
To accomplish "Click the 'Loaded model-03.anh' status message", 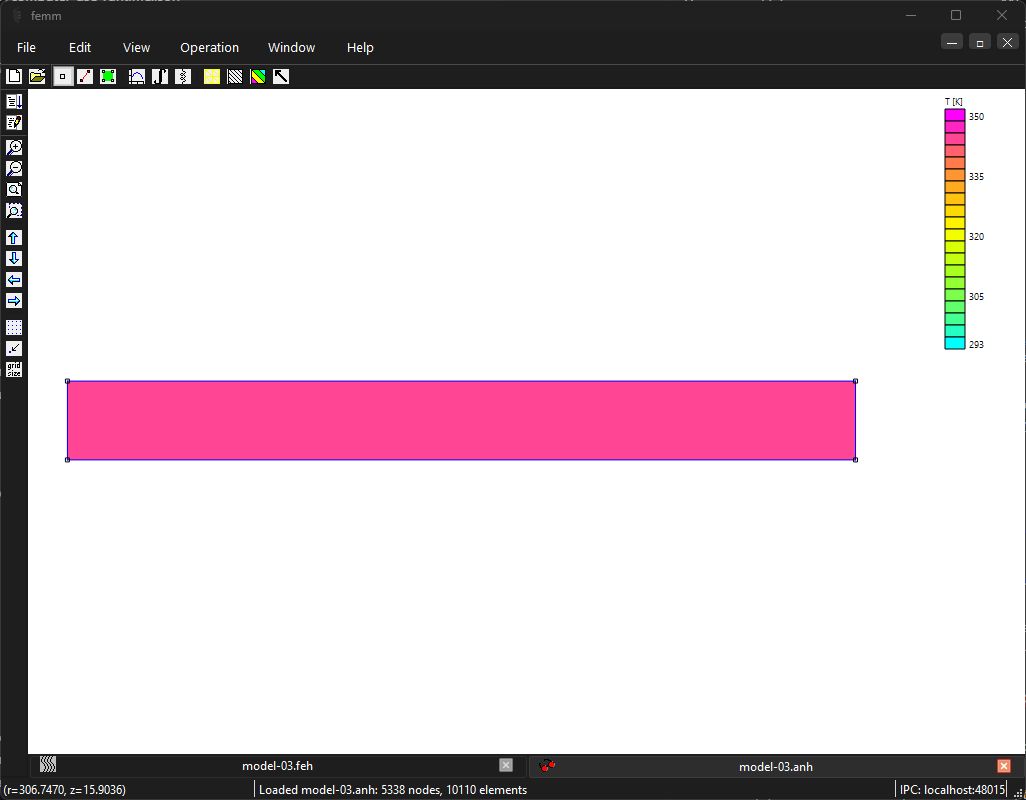I will pos(393,790).
